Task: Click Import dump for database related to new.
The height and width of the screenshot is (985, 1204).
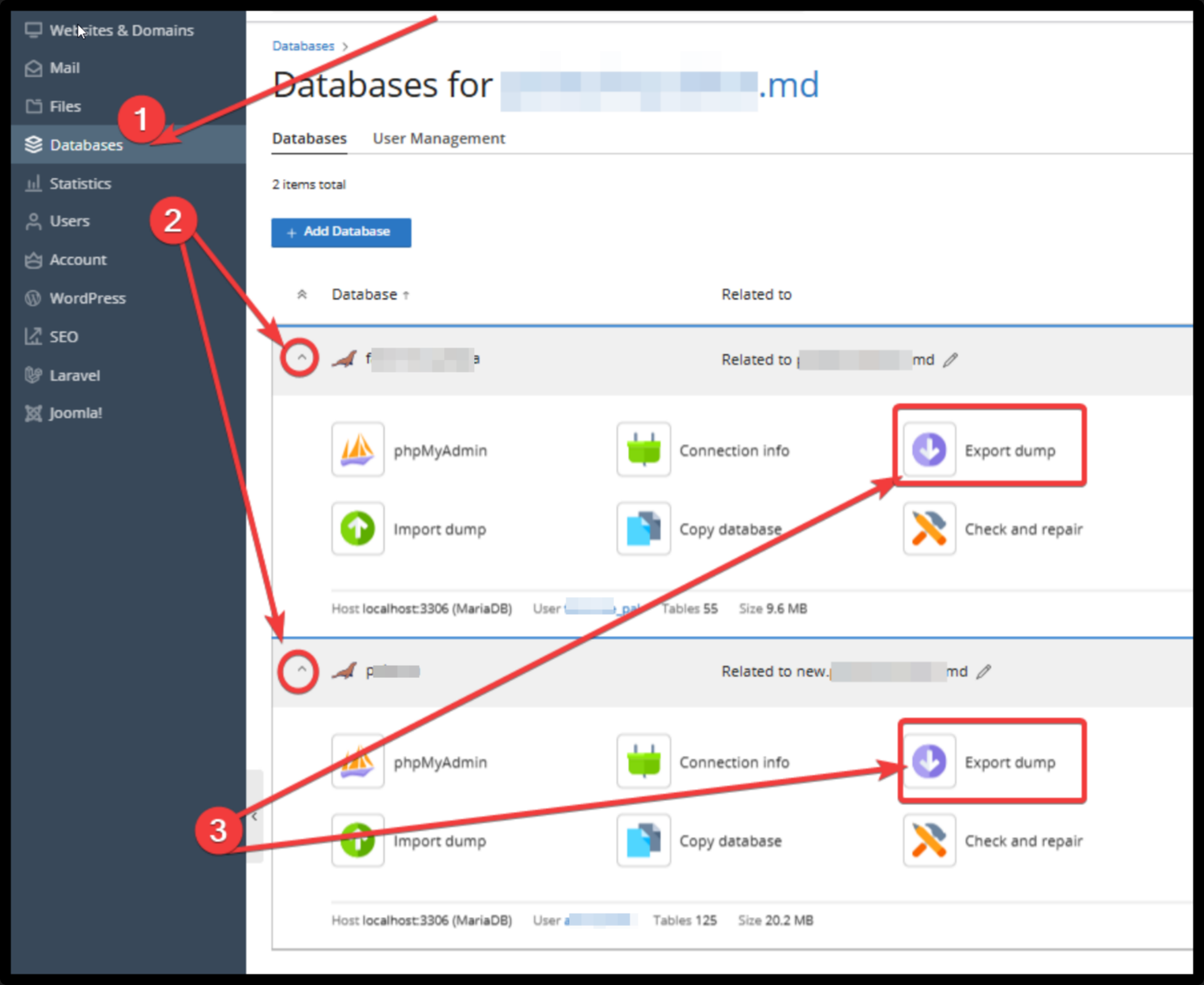Action: point(409,841)
